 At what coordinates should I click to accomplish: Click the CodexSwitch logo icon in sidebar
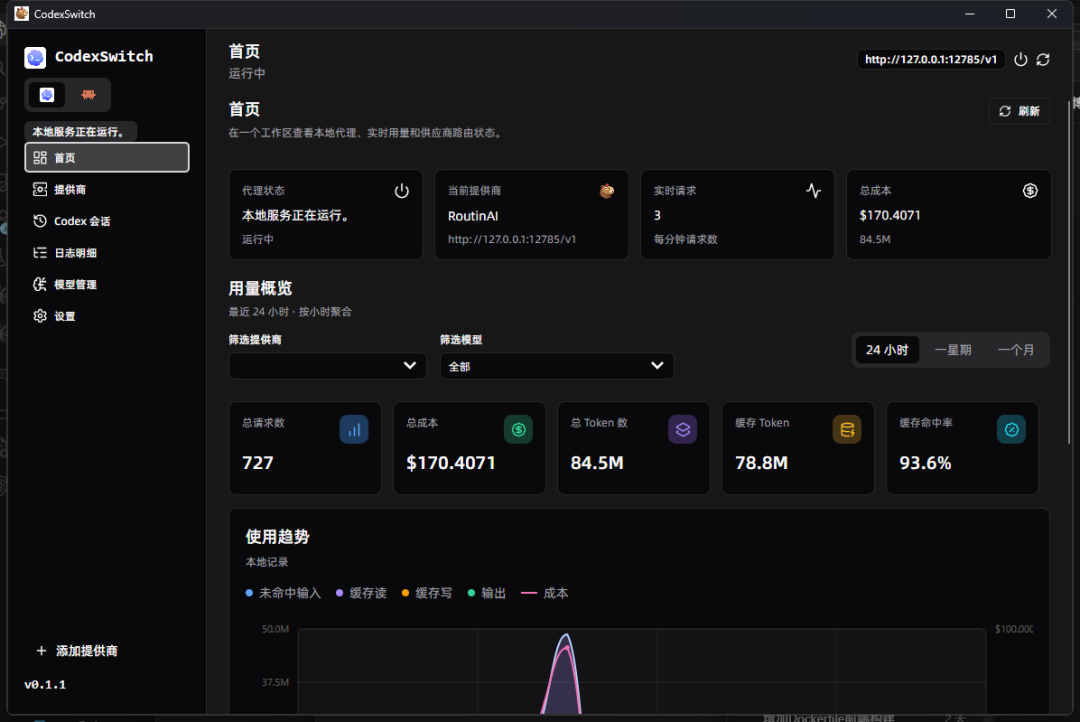point(35,57)
